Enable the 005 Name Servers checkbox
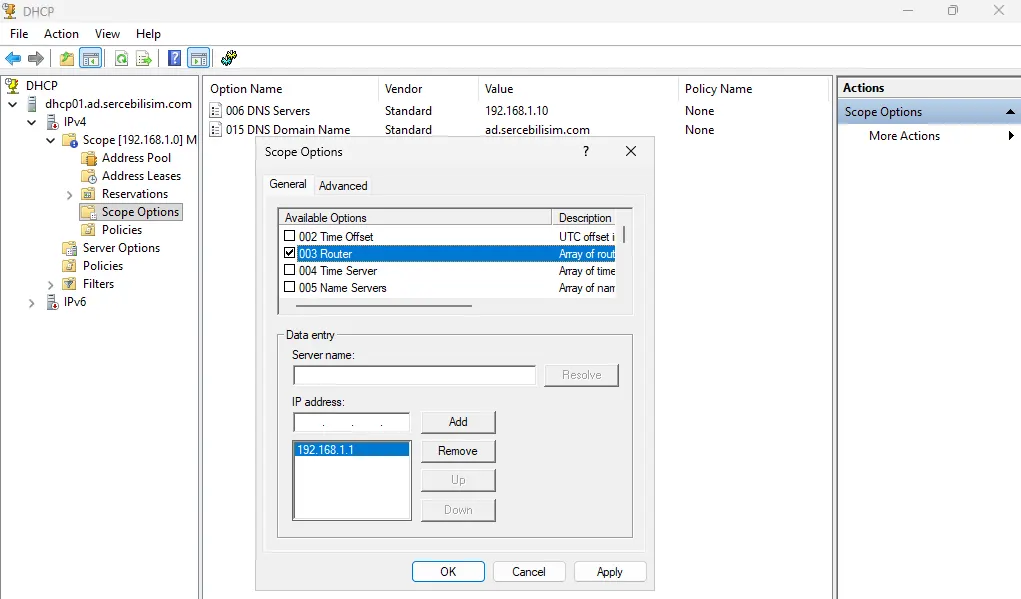 click(x=290, y=287)
